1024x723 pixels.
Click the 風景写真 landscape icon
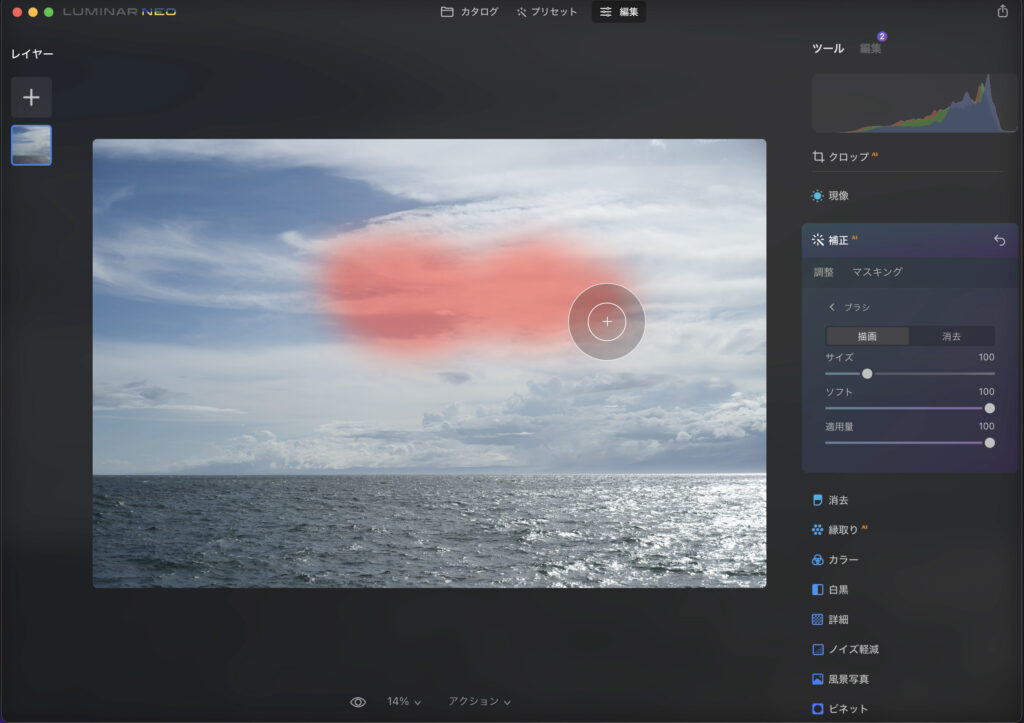point(817,679)
